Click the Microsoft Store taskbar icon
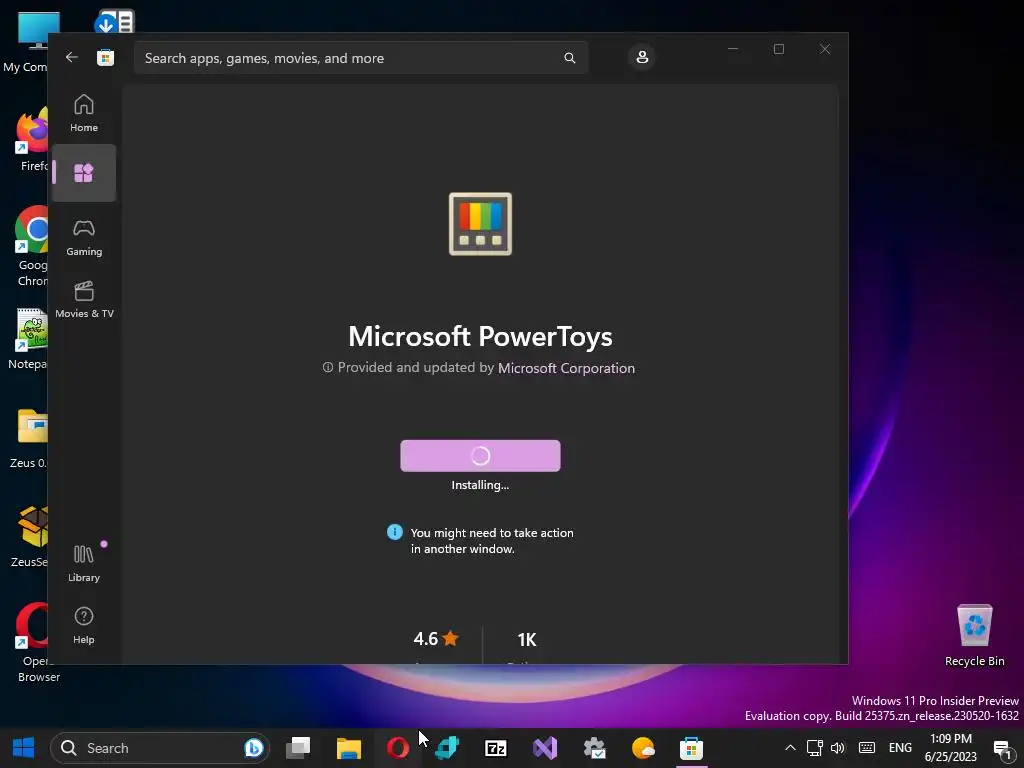 pos(692,748)
